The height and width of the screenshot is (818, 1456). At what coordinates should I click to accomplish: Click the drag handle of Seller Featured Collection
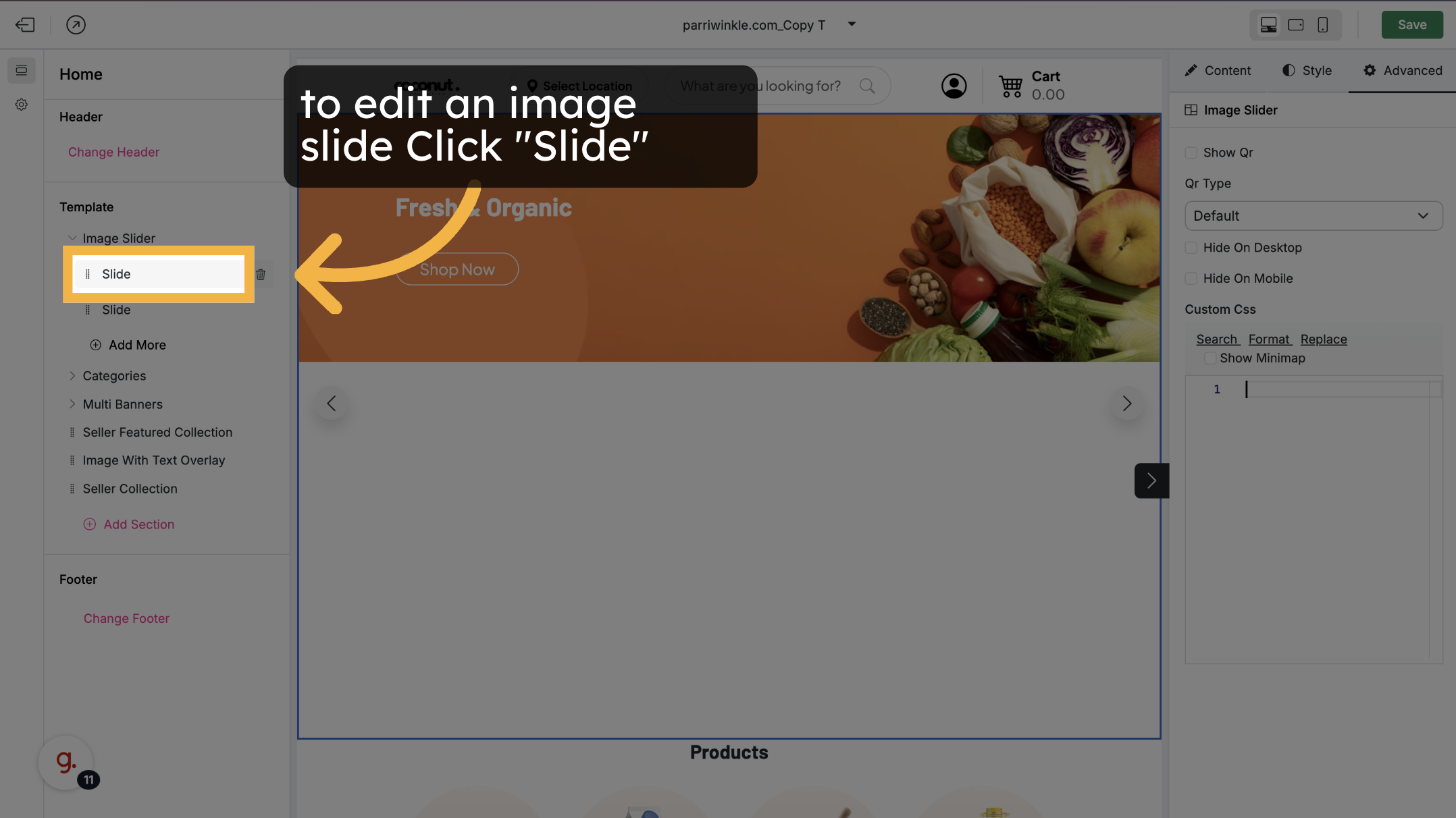point(72,432)
